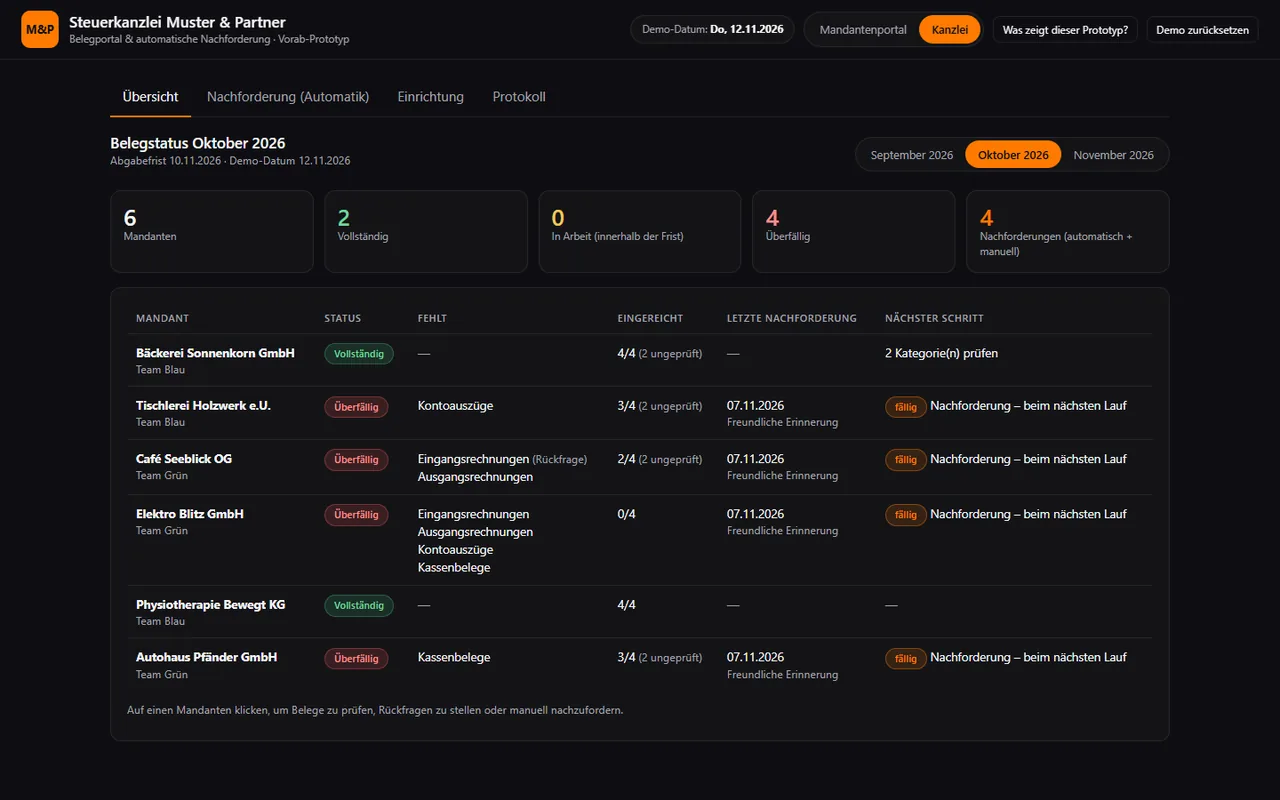The width and height of the screenshot is (1280, 800).
Task: Click Überfällig badge for Autohaus Pfänder
Action: [x=356, y=659]
